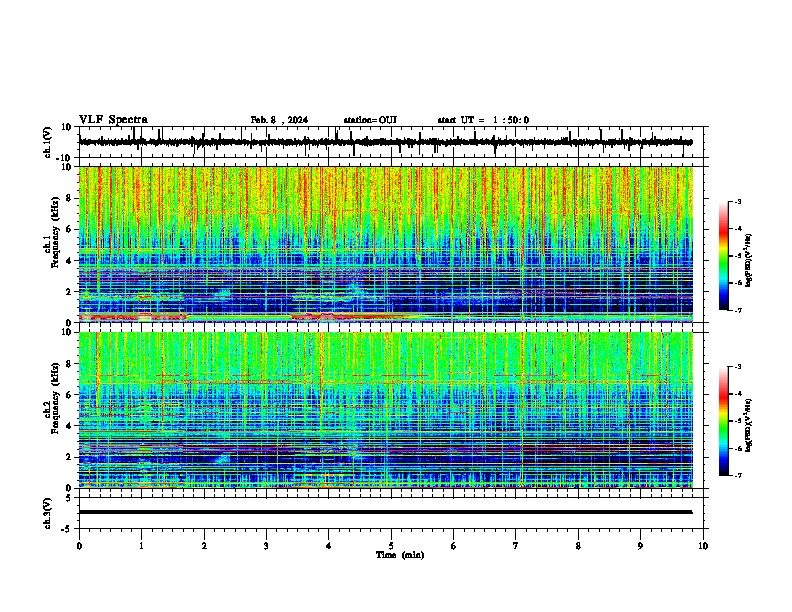Click the "8" tick on ch.2 frequency axis
Image resolution: width=792 pixels, height=612 pixels.
point(70,364)
